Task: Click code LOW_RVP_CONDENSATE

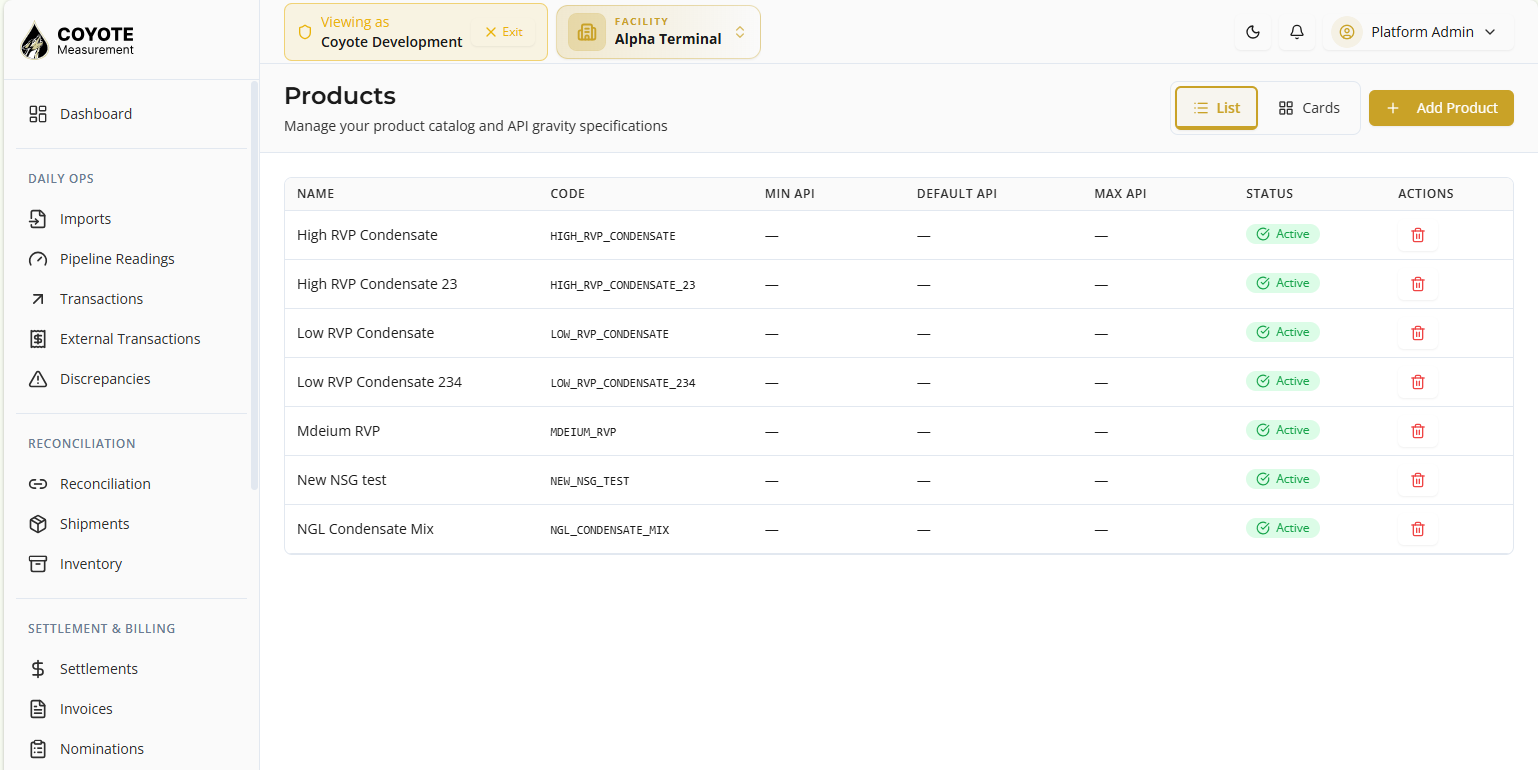Action: (x=610, y=334)
